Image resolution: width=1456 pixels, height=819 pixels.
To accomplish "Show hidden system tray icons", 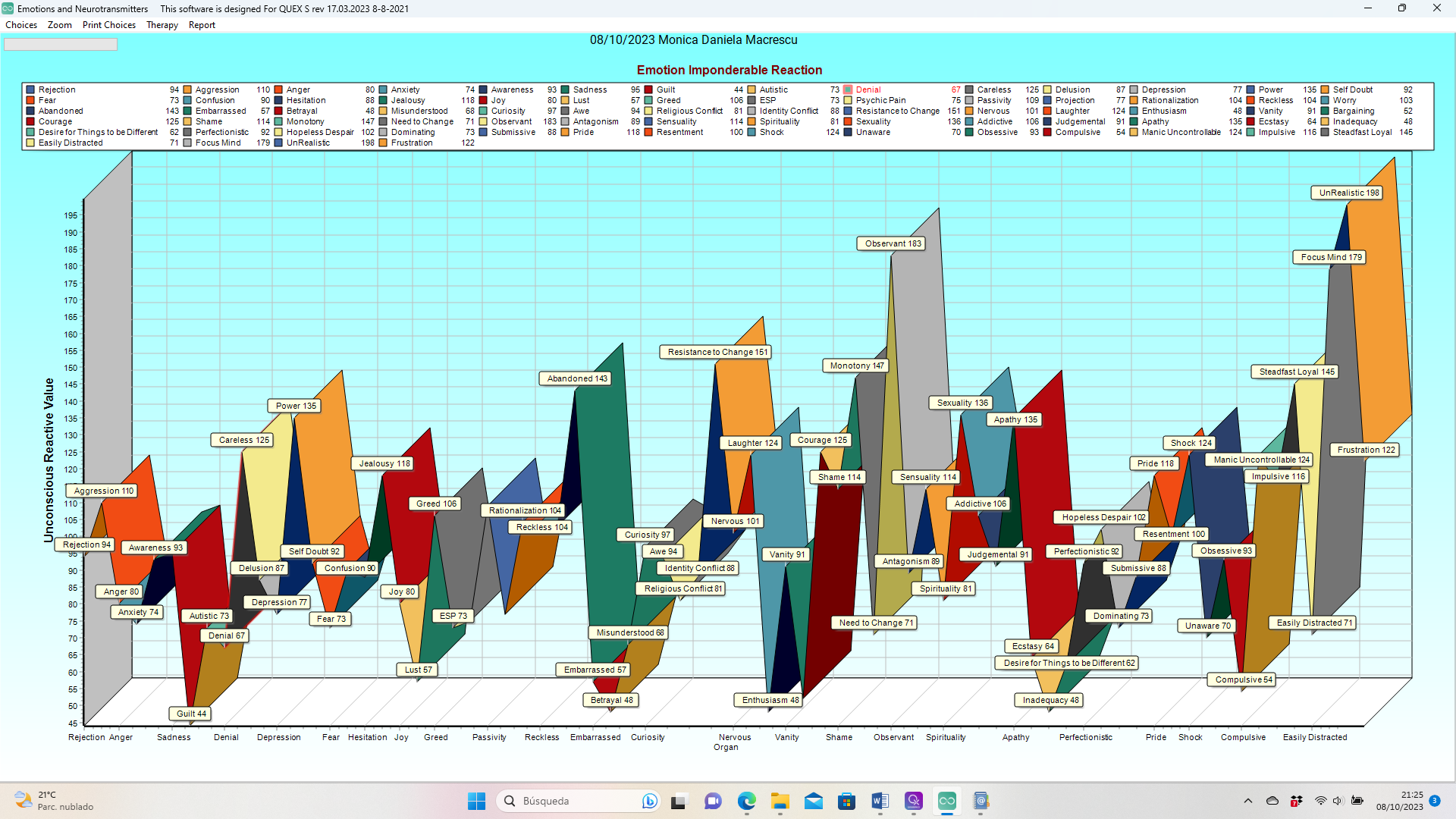I will 1247,801.
